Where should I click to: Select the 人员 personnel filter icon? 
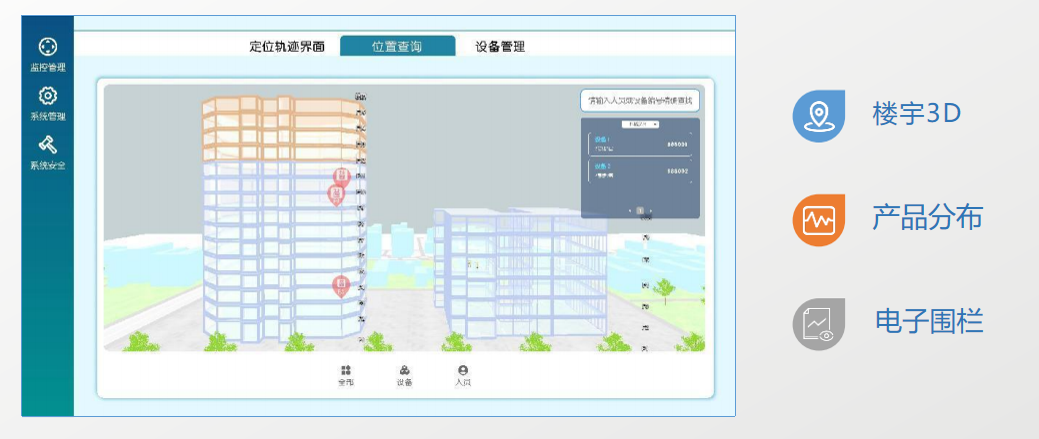pyautogui.click(x=463, y=371)
